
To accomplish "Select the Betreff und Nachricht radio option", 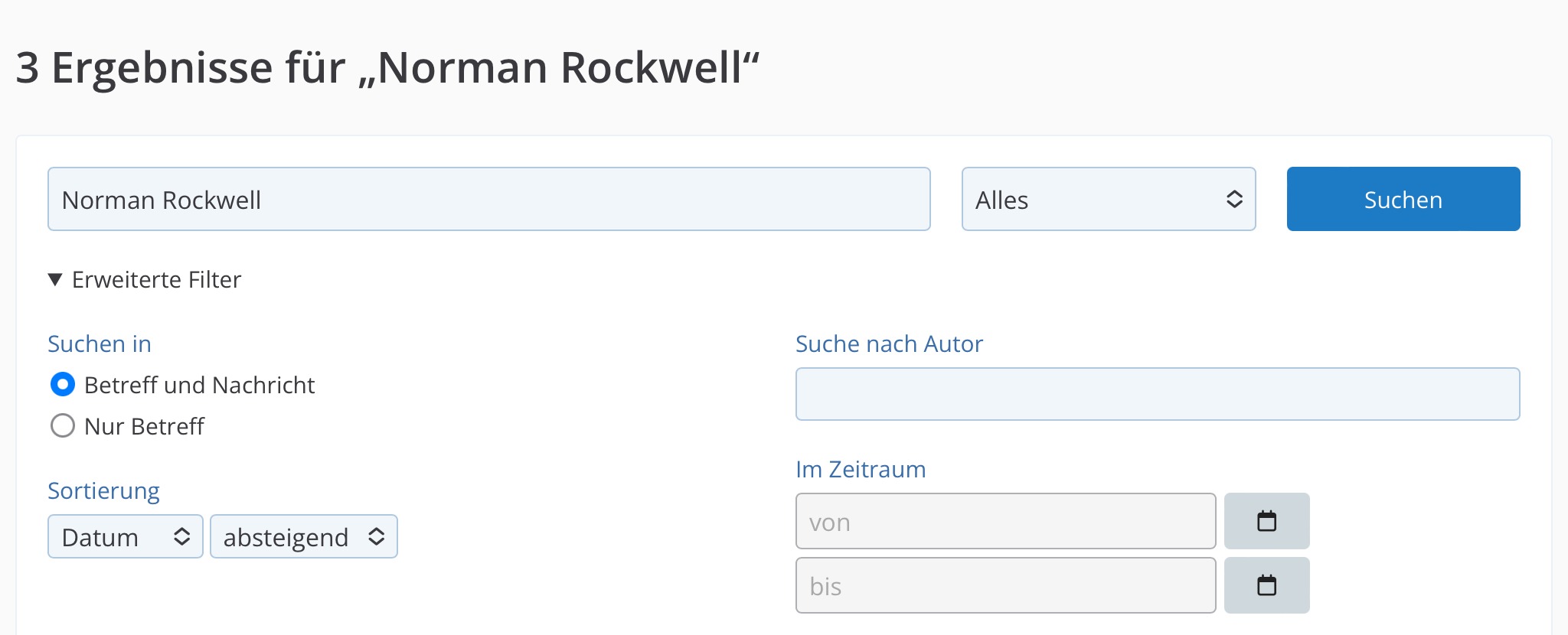I will [63, 384].
